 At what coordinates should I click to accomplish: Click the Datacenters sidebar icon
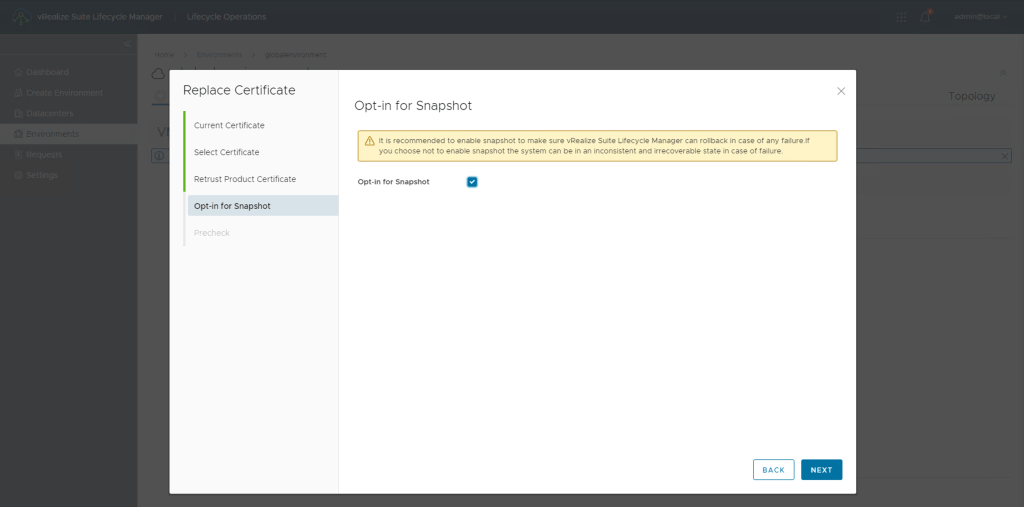[x=17, y=114]
